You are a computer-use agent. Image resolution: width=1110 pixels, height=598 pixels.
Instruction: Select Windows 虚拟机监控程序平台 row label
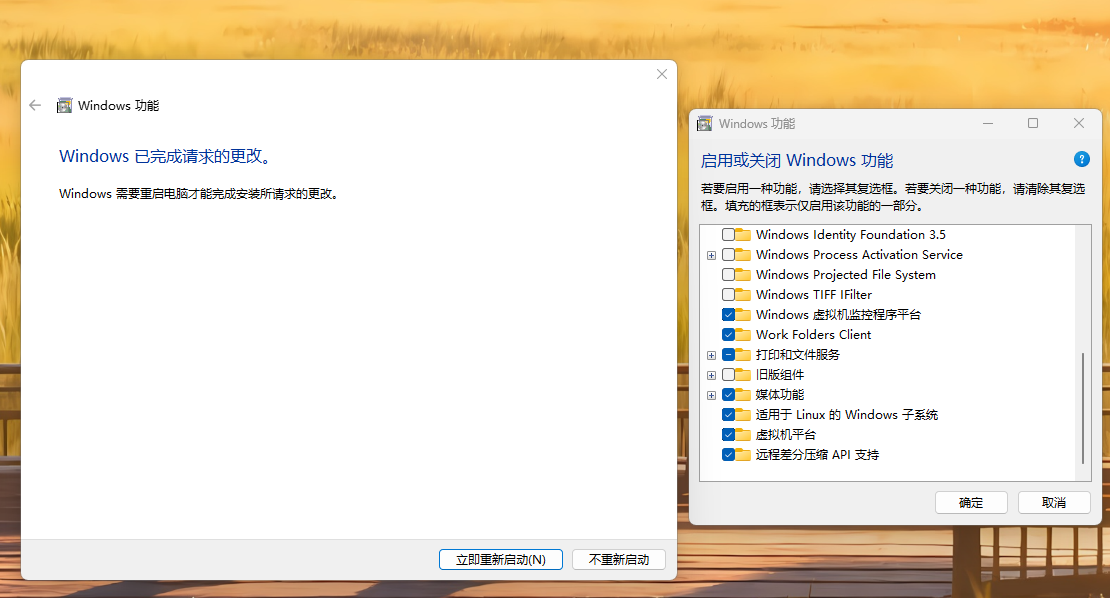pos(838,315)
